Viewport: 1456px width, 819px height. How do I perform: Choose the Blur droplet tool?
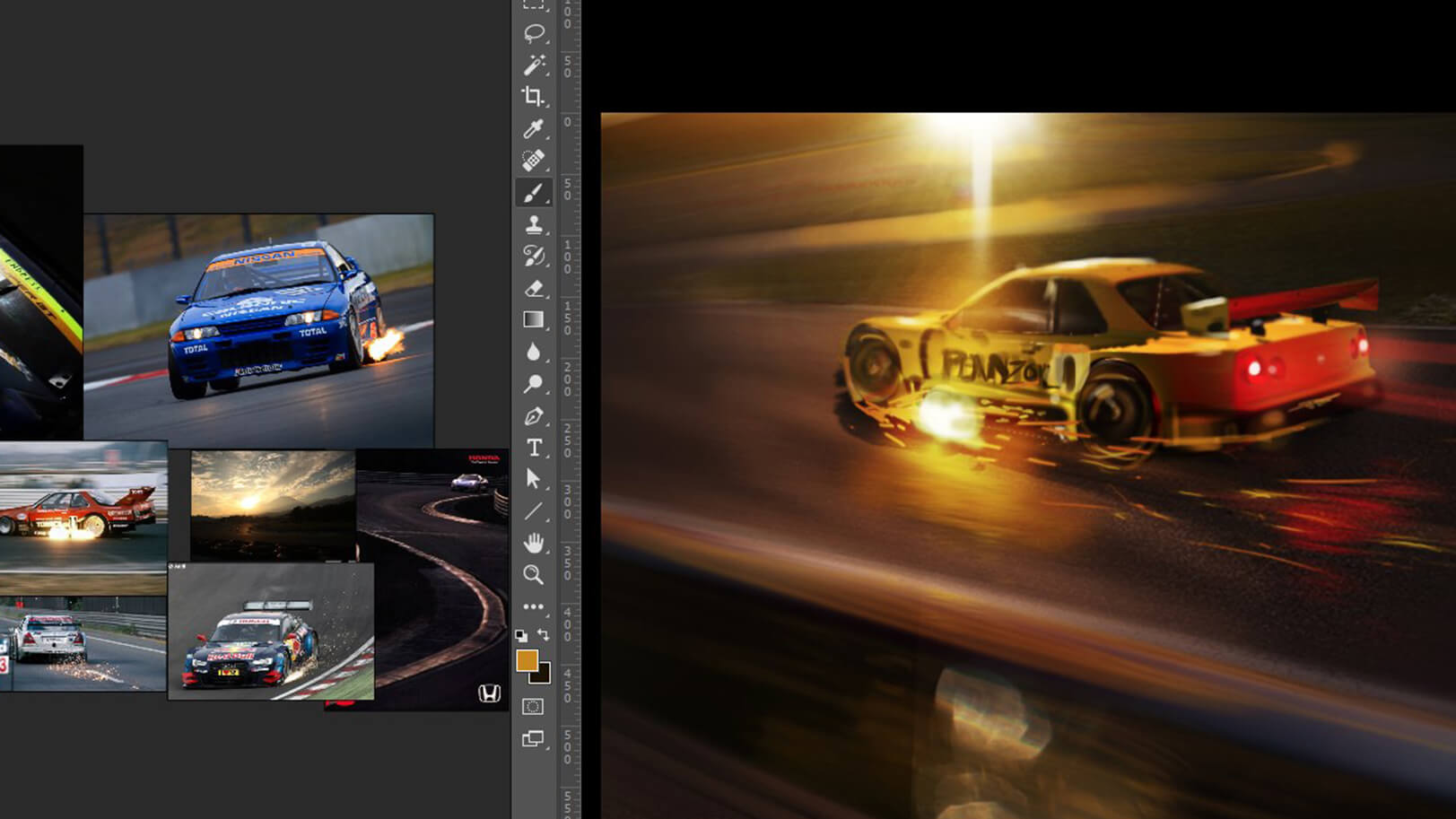534,352
